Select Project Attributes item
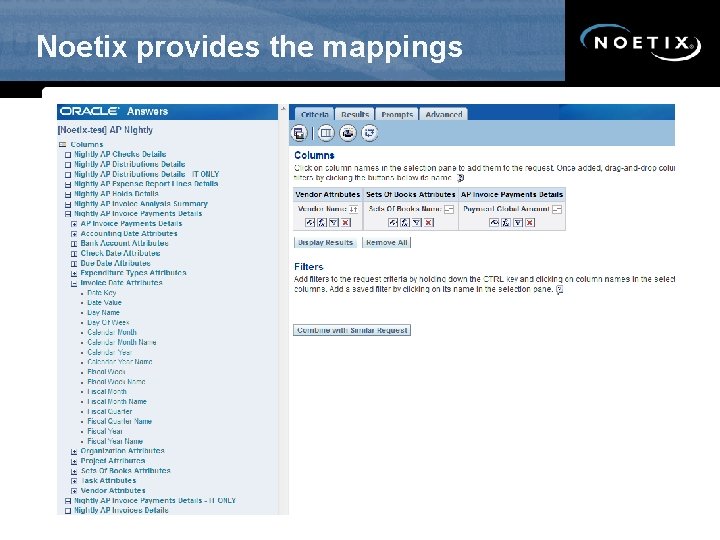 click(x=113, y=461)
